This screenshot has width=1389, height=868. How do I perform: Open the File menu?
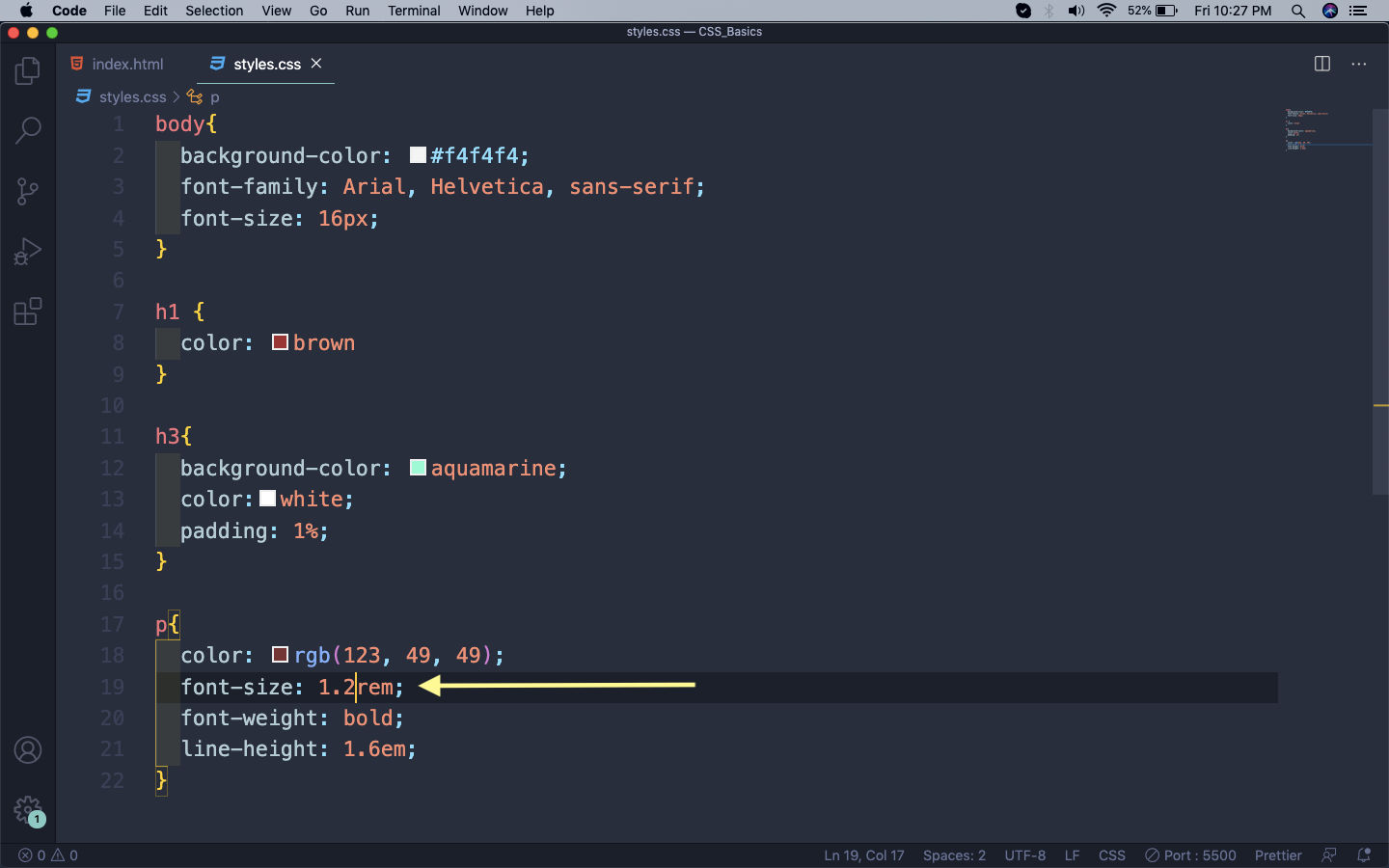(115, 11)
